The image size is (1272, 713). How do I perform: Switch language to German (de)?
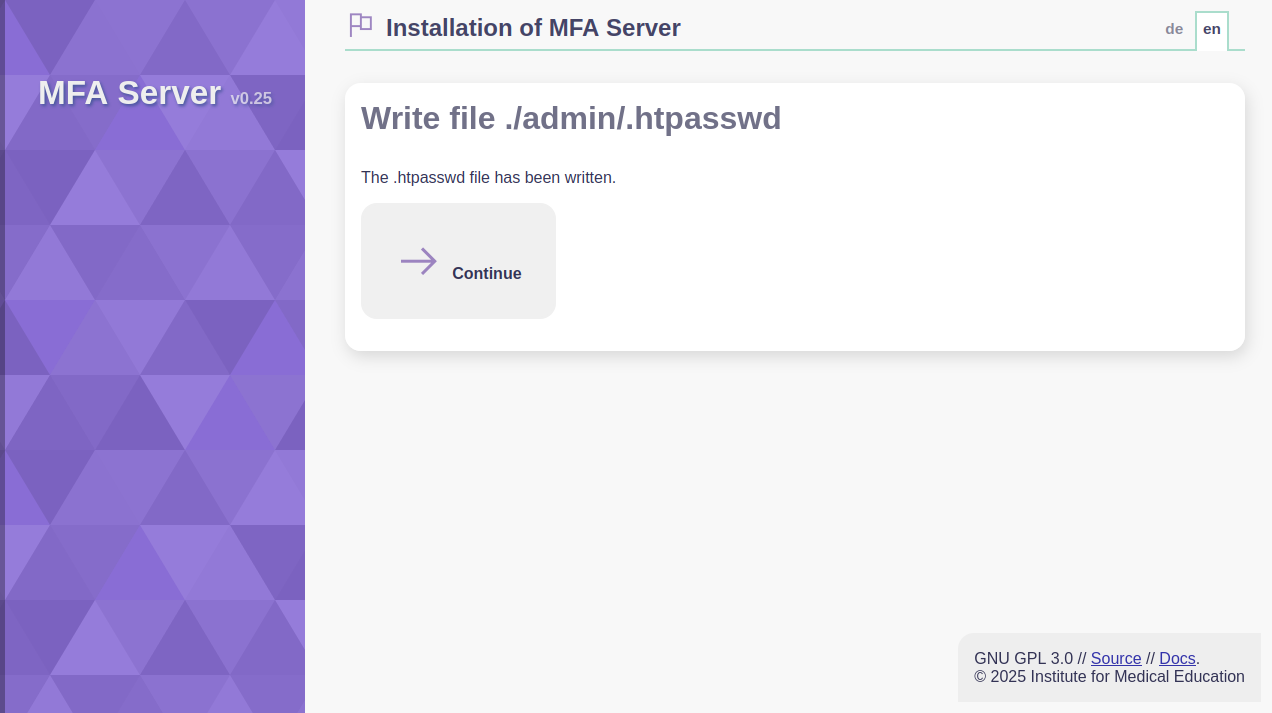tap(1174, 29)
